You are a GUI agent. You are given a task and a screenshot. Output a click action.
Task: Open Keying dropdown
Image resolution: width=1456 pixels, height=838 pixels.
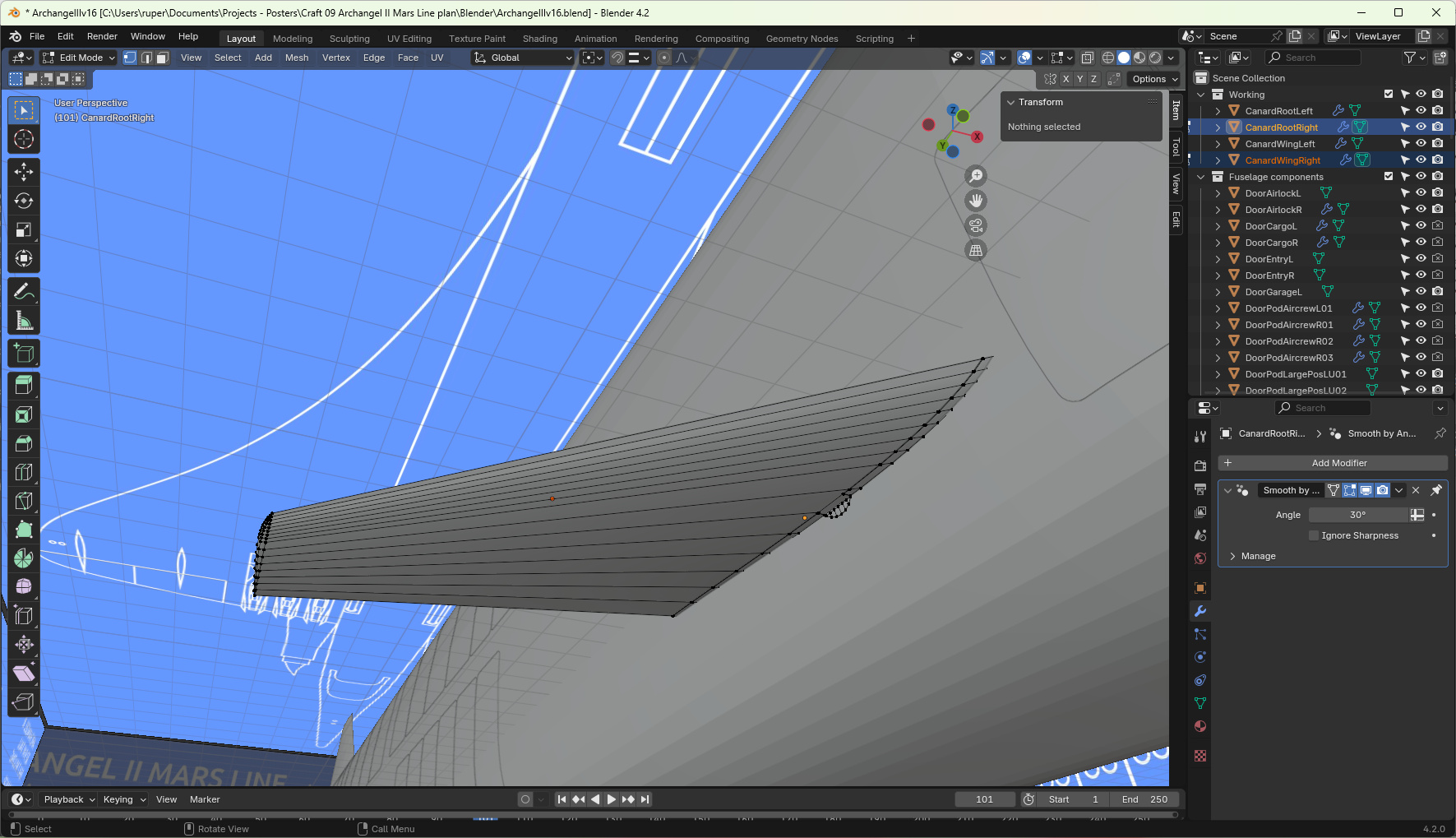[124, 799]
